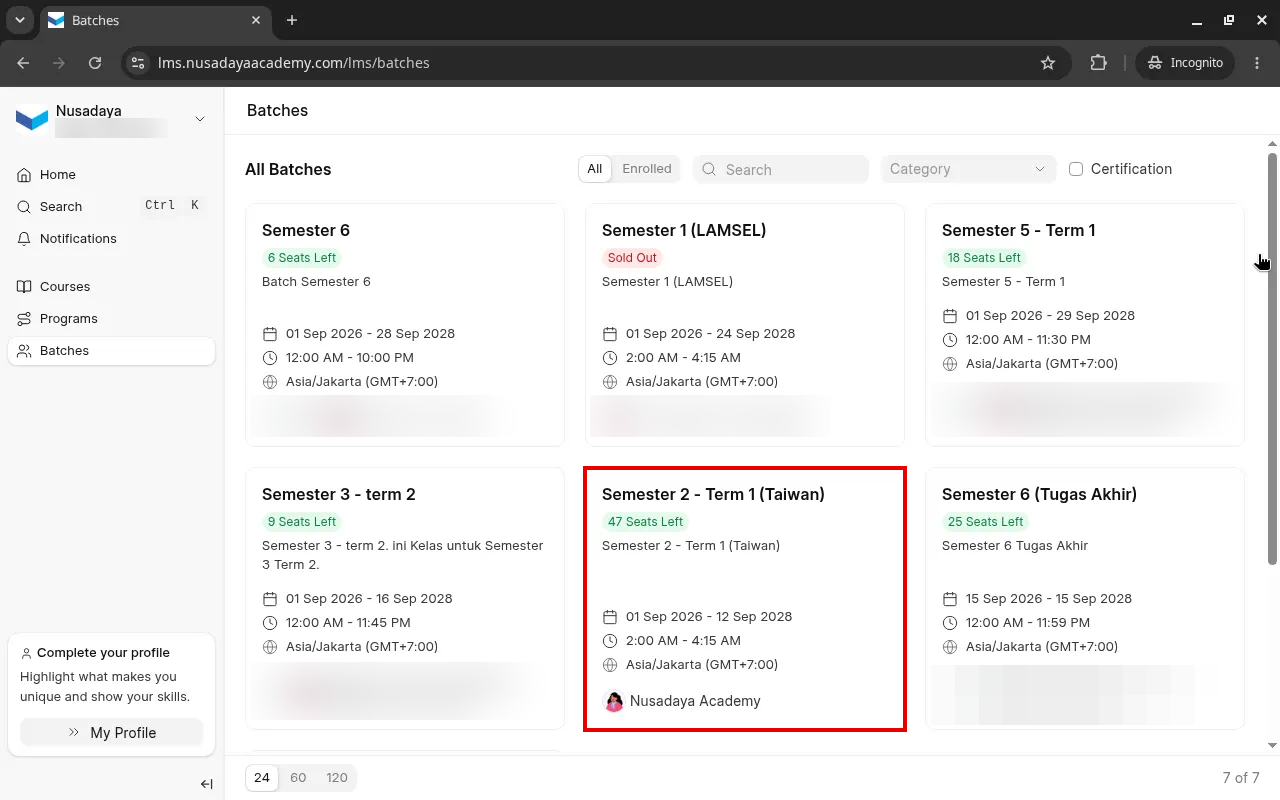
Task: Click the address bar URL
Action: (294, 62)
